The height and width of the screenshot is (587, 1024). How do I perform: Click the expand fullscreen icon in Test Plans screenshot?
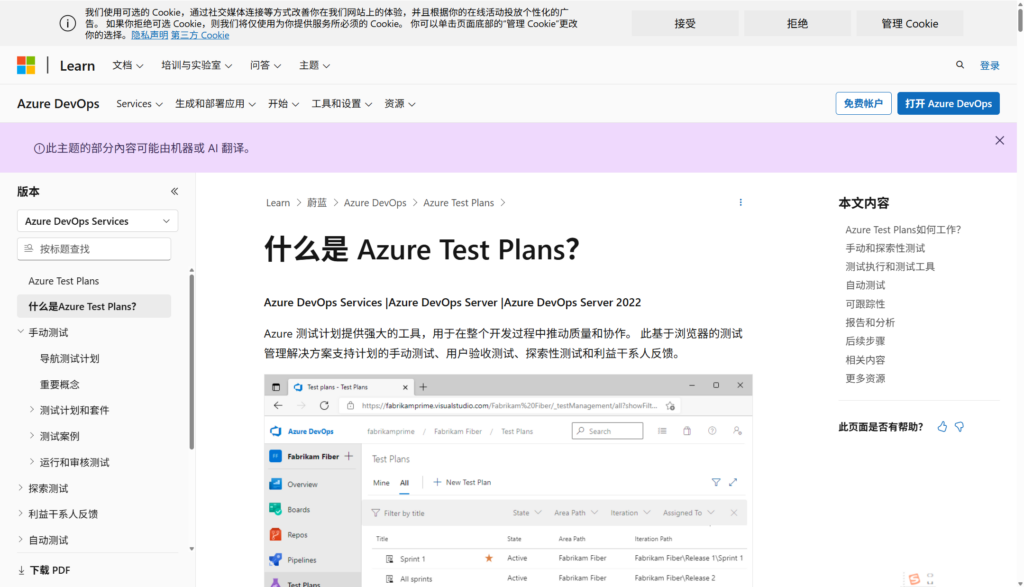pyautogui.click(x=733, y=482)
